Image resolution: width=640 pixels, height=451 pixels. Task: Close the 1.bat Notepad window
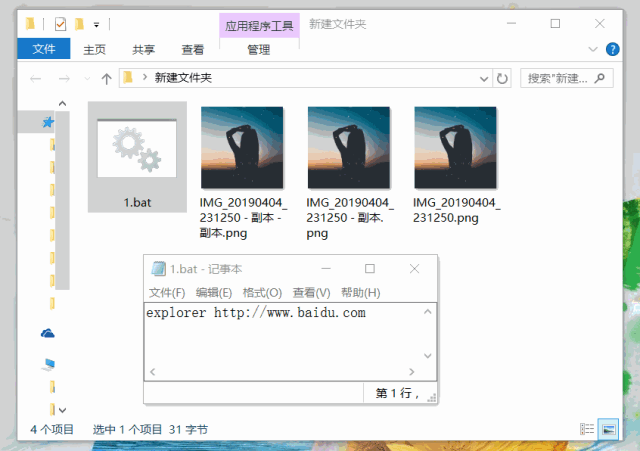pyautogui.click(x=414, y=269)
